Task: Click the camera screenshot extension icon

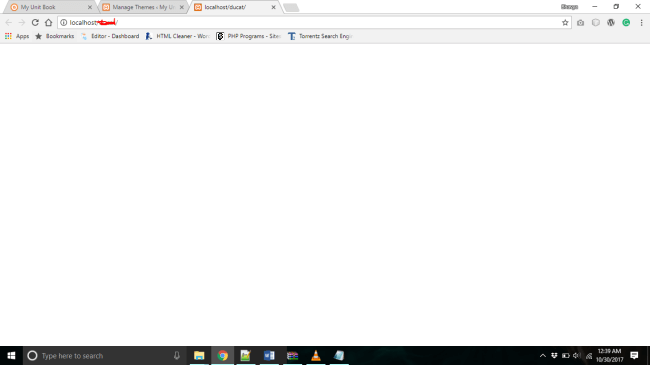Action: [580, 23]
